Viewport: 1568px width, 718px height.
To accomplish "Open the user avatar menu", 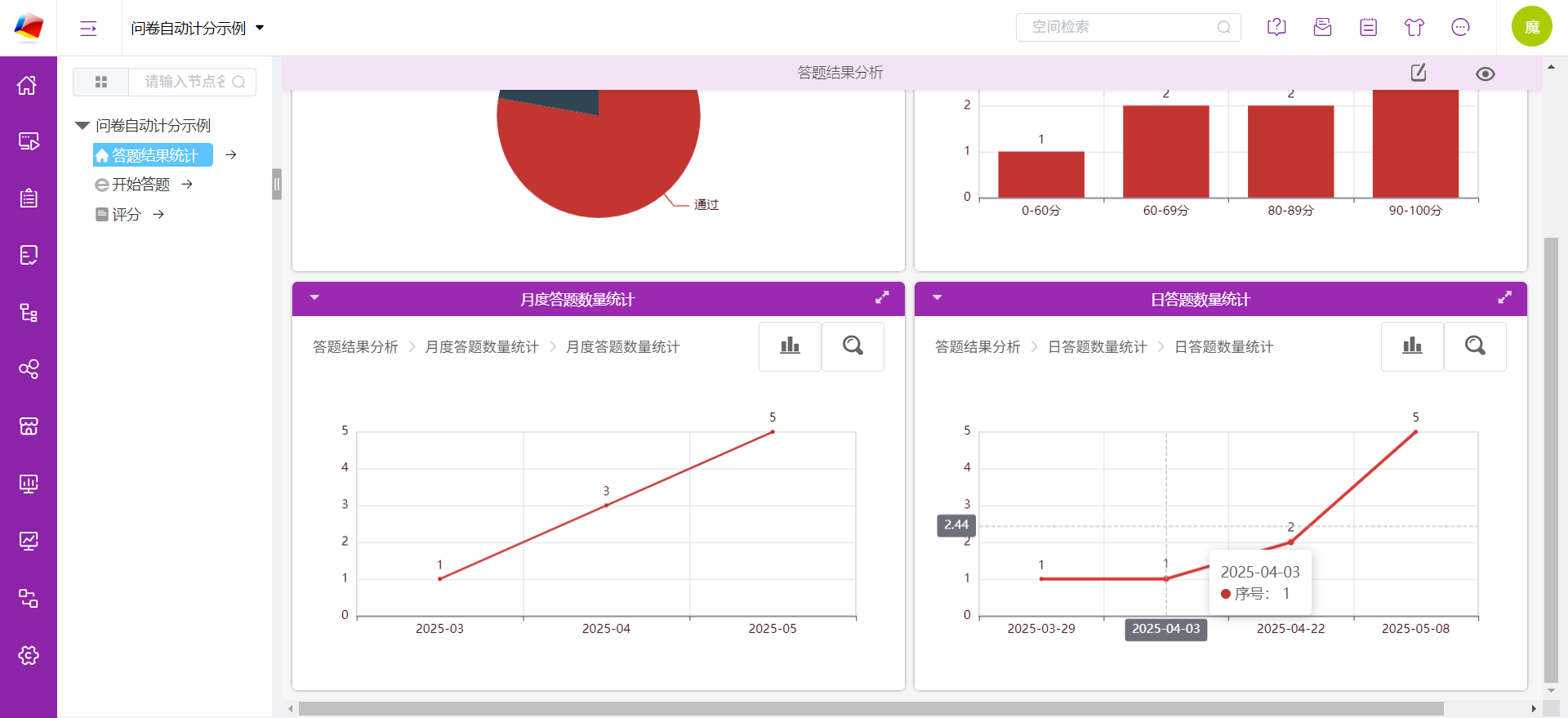I will (1531, 27).
